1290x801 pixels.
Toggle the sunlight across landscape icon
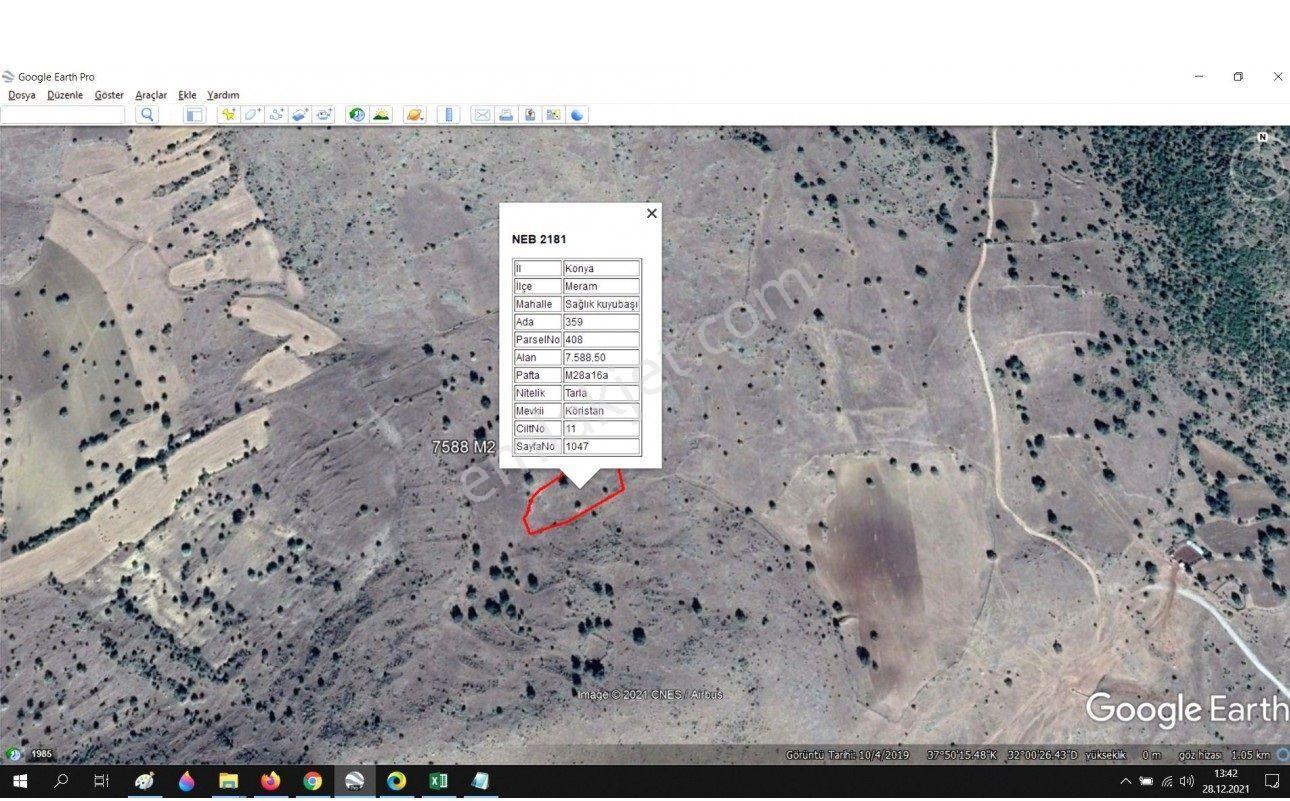tap(381, 115)
